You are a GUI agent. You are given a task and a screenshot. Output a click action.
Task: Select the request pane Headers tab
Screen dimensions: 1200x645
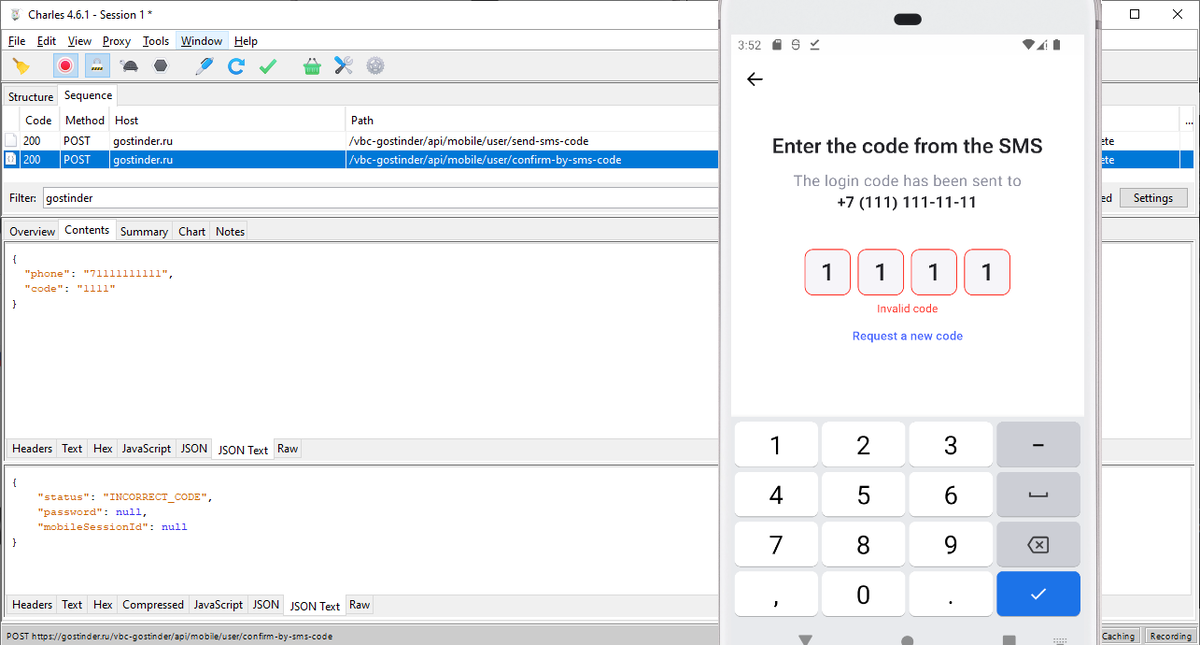32,449
